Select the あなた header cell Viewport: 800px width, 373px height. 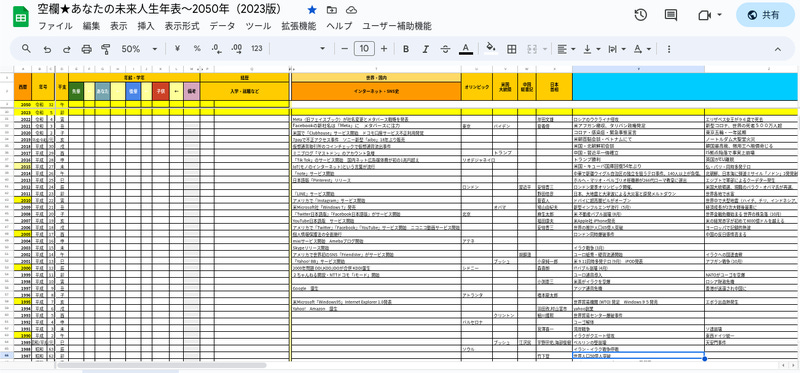[x=103, y=91]
